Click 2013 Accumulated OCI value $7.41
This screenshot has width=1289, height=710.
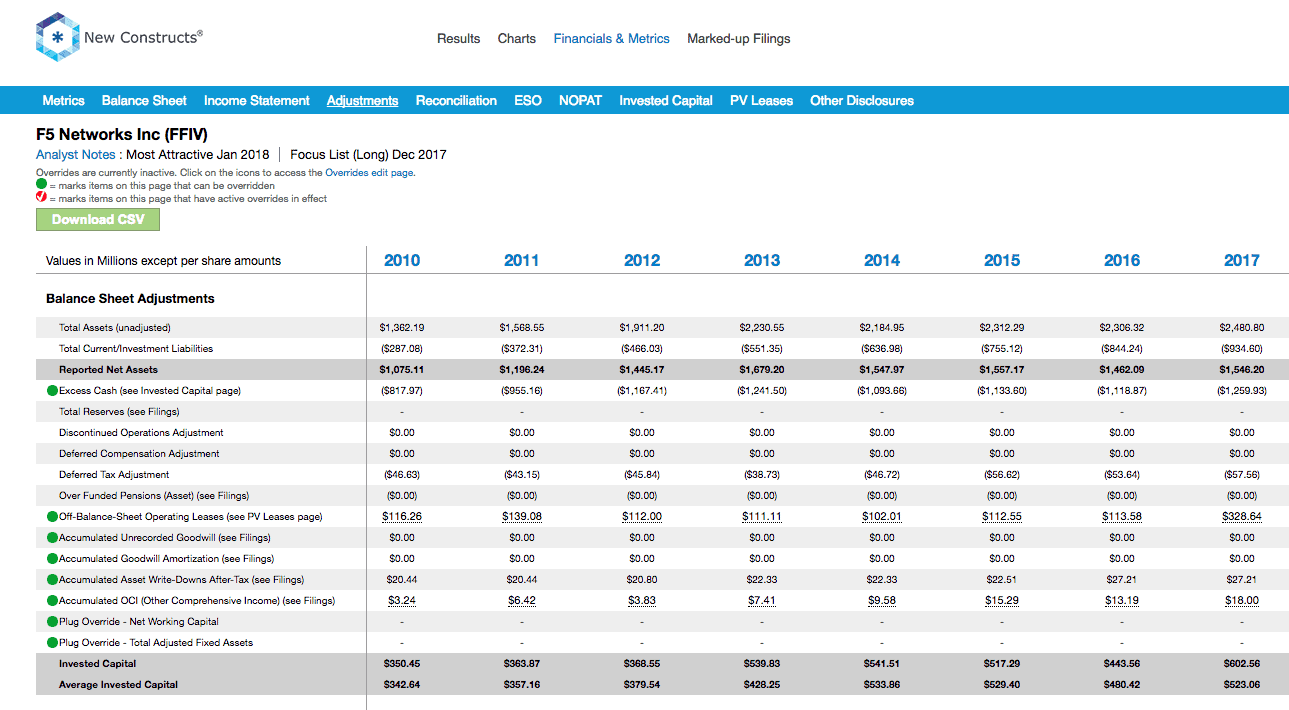762,601
